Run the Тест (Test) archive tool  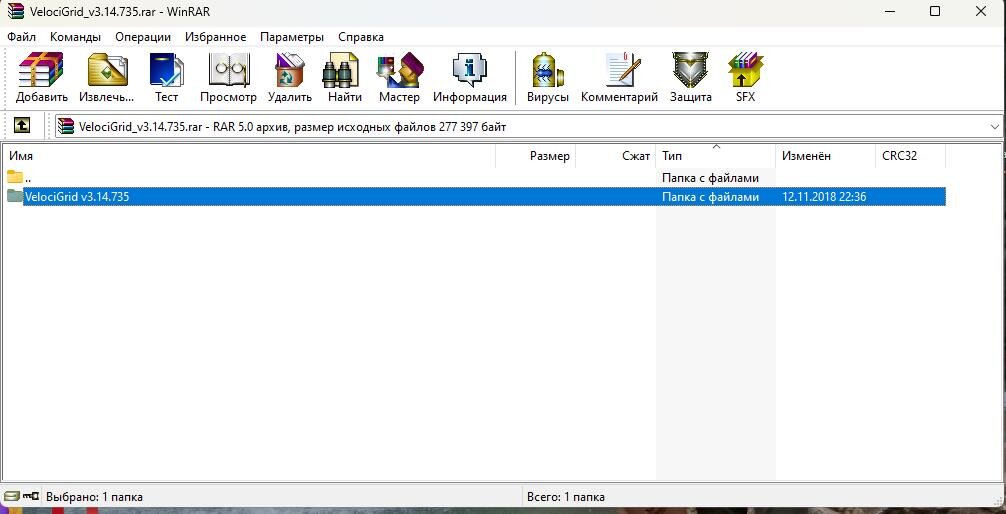[166, 78]
